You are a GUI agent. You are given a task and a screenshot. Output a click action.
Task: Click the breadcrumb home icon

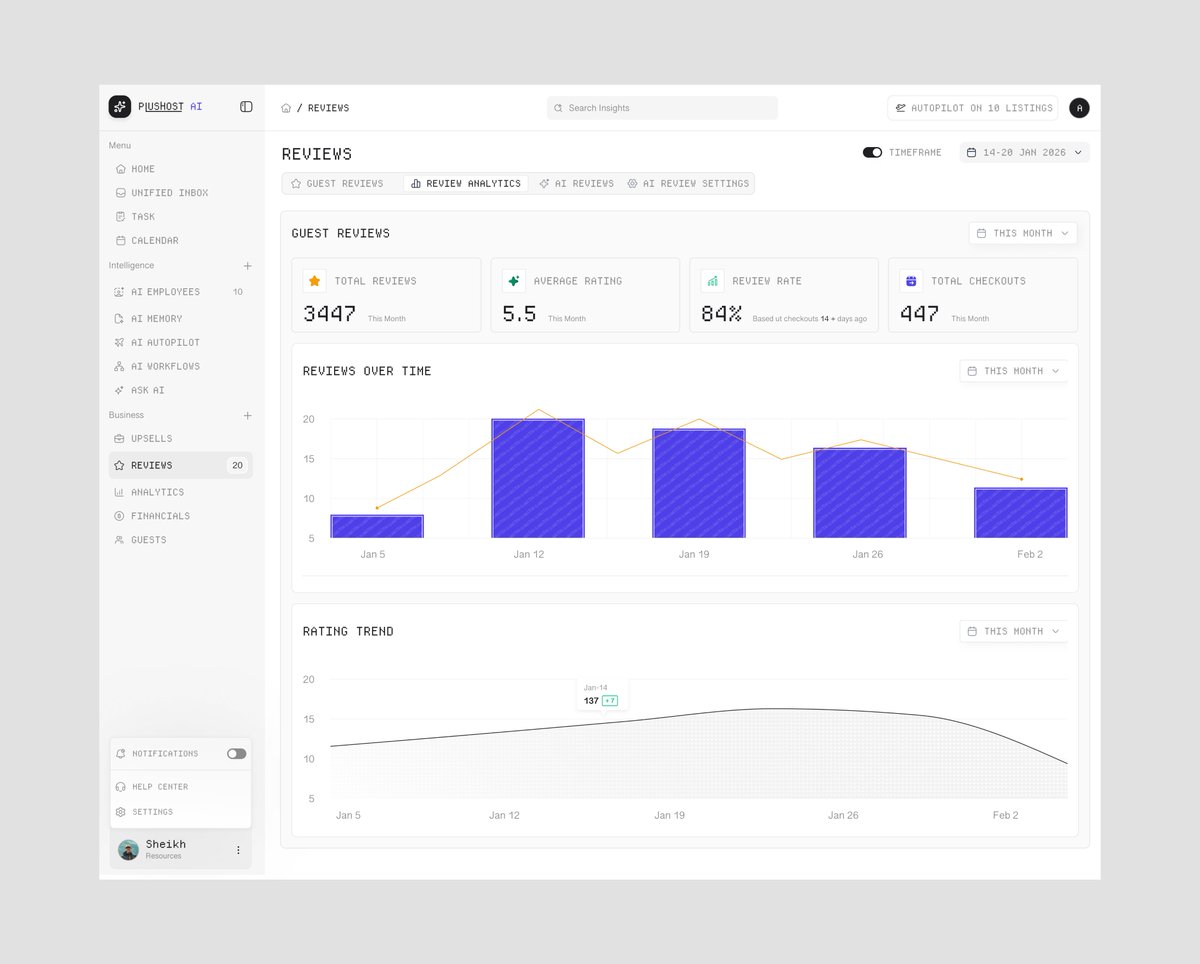pos(286,108)
